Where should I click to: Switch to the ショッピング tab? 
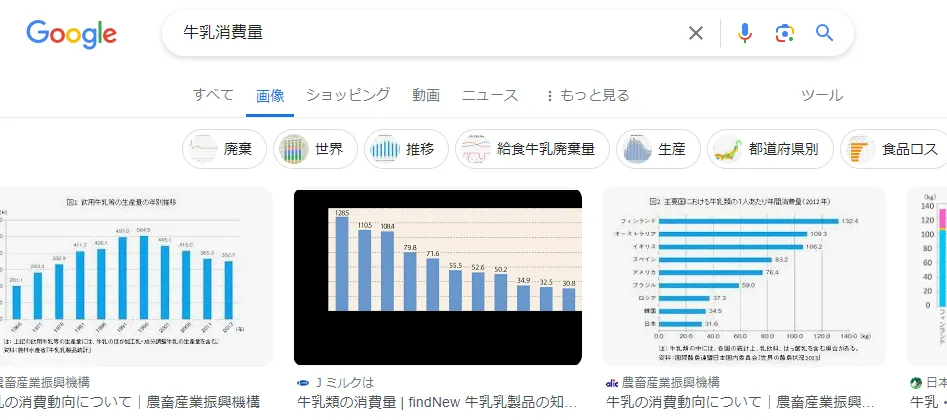[x=348, y=95]
